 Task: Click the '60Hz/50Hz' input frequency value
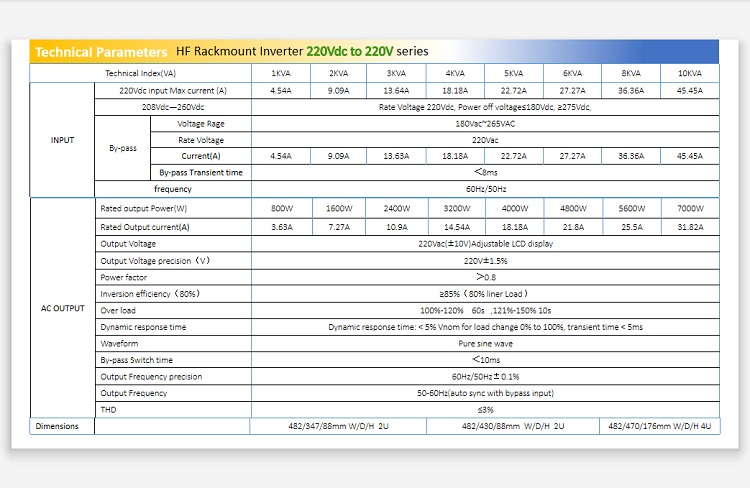click(x=486, y=189)
